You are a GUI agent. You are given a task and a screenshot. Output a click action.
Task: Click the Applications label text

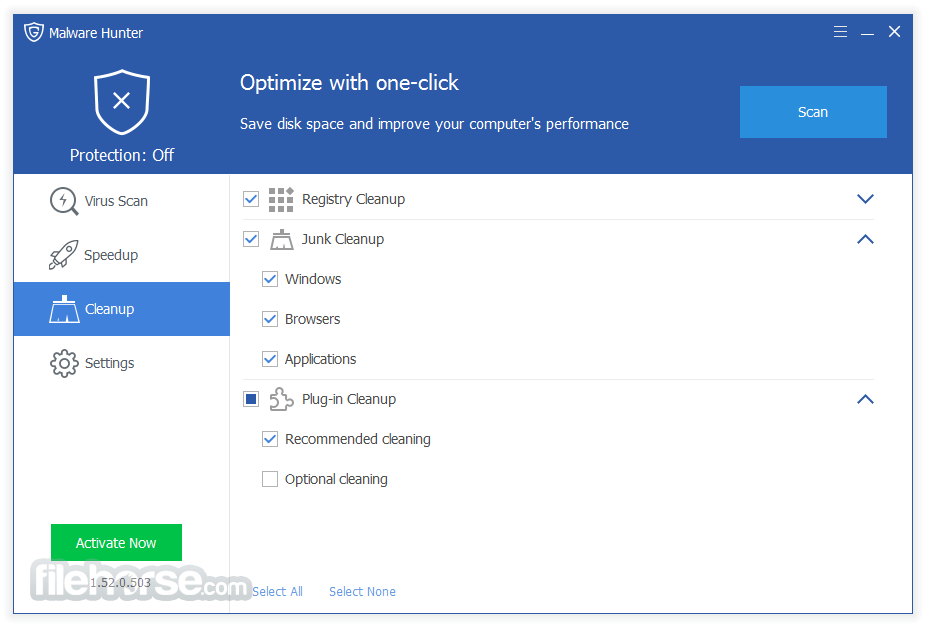point(320,359)
